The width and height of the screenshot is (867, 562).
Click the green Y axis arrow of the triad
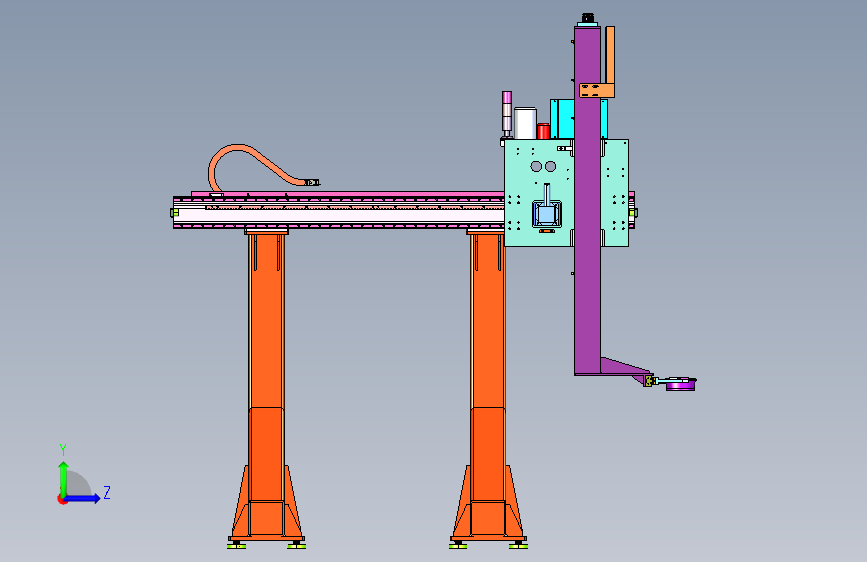click(x=64, y=478)
